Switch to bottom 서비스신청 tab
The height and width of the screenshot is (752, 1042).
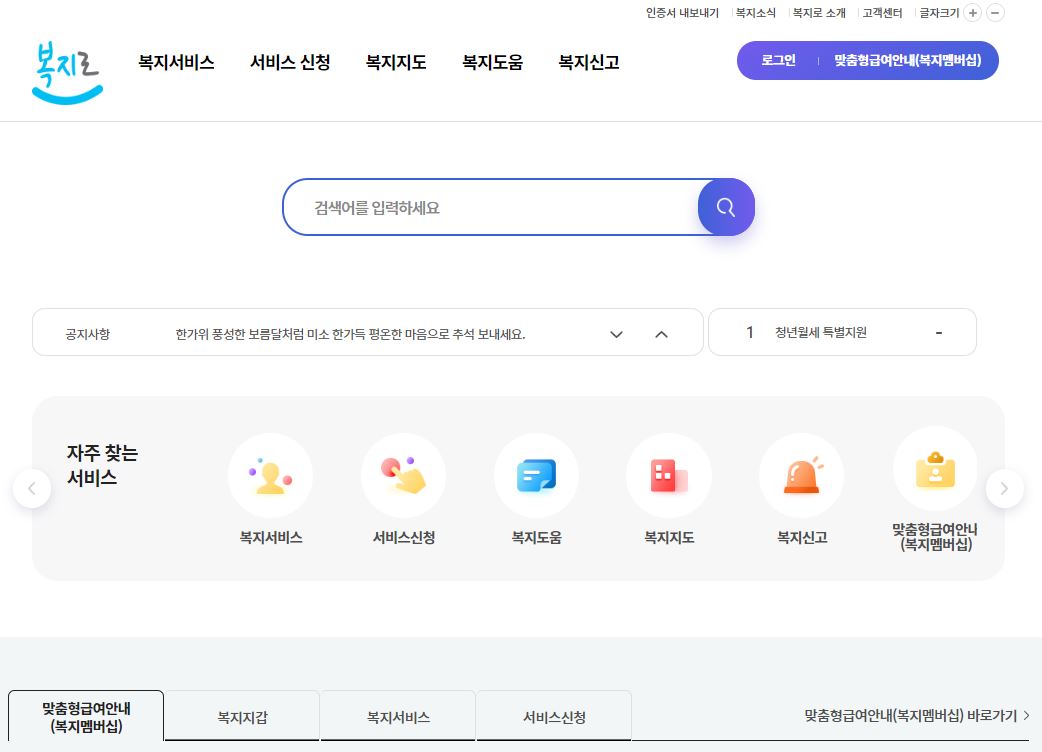coord(554,716)
